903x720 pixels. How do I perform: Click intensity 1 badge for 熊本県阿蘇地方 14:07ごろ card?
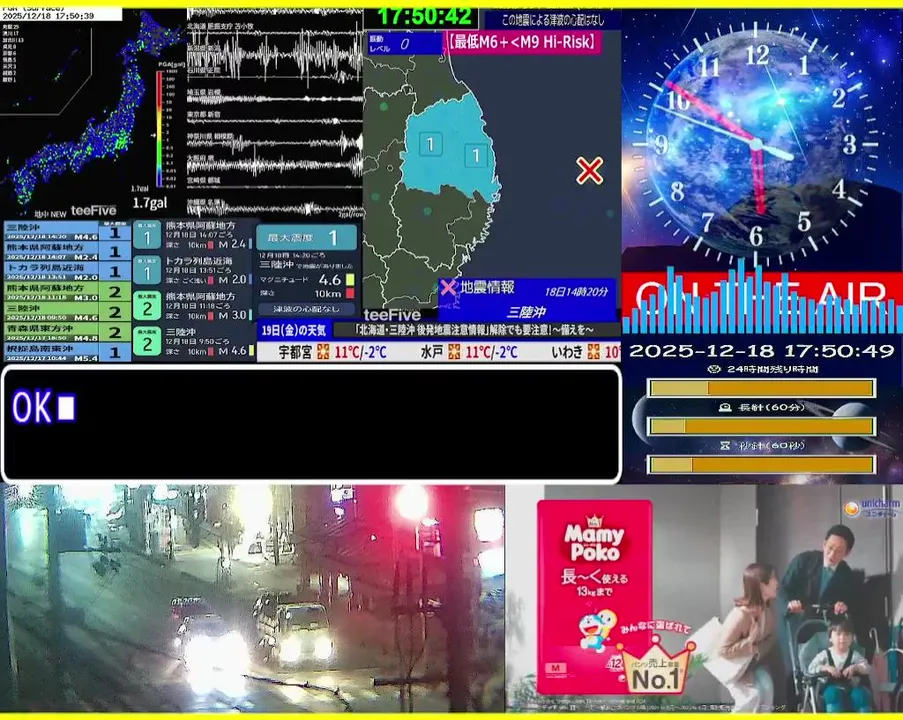point(147,235)
